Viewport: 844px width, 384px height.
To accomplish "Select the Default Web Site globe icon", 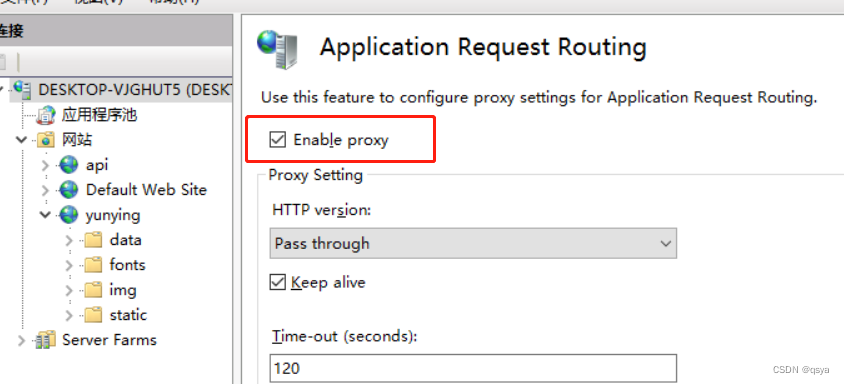I will pyautogui.click(x=69, y=190).
